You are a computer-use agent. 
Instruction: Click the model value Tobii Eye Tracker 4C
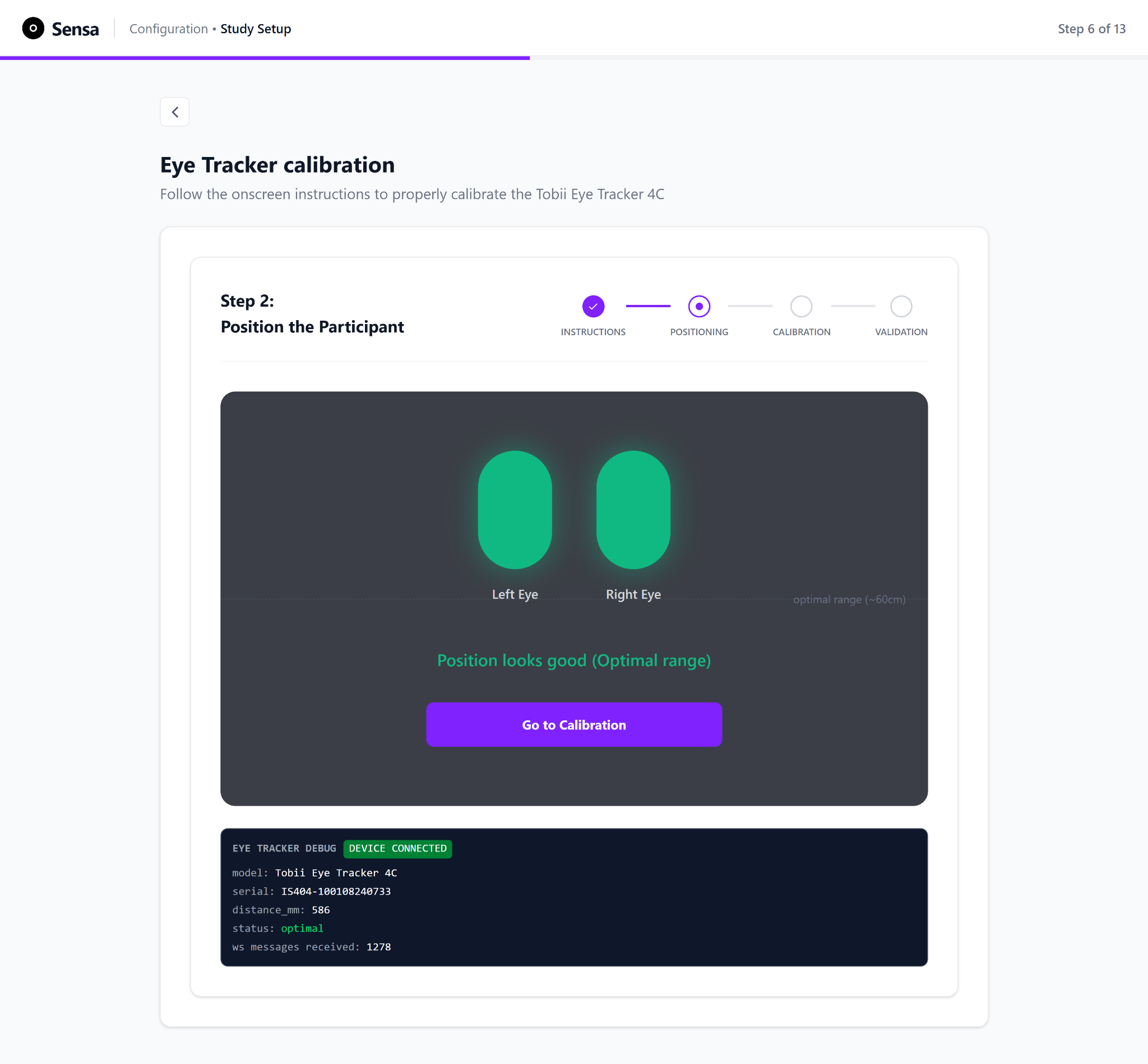(x=336, y=873)
